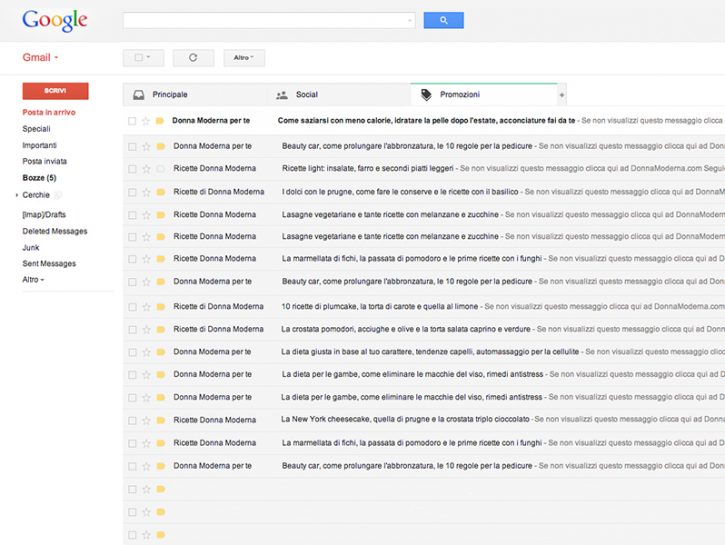725x545 pixels.
Task: Click importance marker of 'I dolci con le prugne' email
Action: 160,192
